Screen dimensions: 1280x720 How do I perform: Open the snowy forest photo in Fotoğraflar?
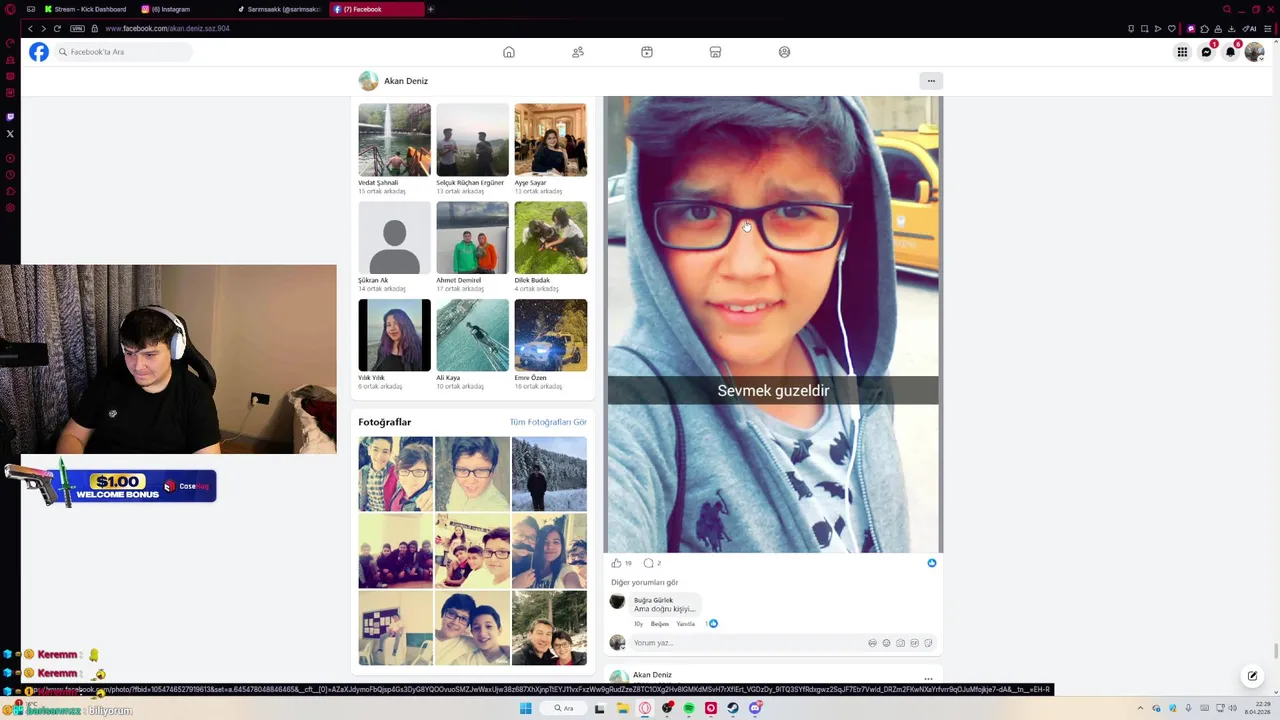pos(549,473)
